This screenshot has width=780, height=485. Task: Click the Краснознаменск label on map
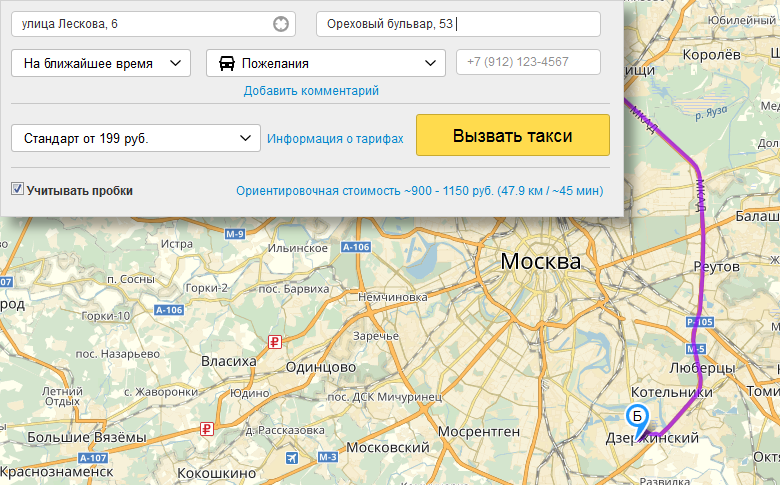(56, 471)
